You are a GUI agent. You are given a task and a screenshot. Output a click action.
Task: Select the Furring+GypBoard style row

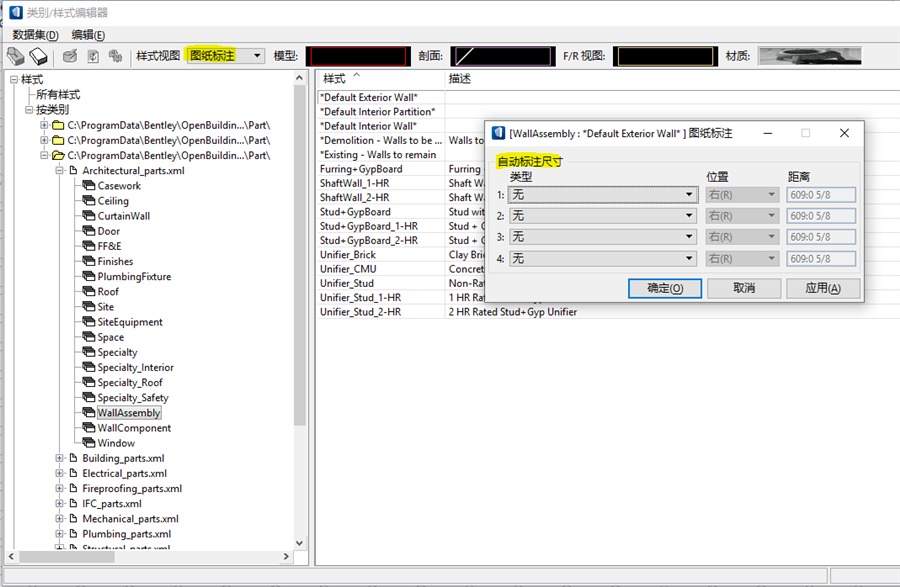pos(361,169)
